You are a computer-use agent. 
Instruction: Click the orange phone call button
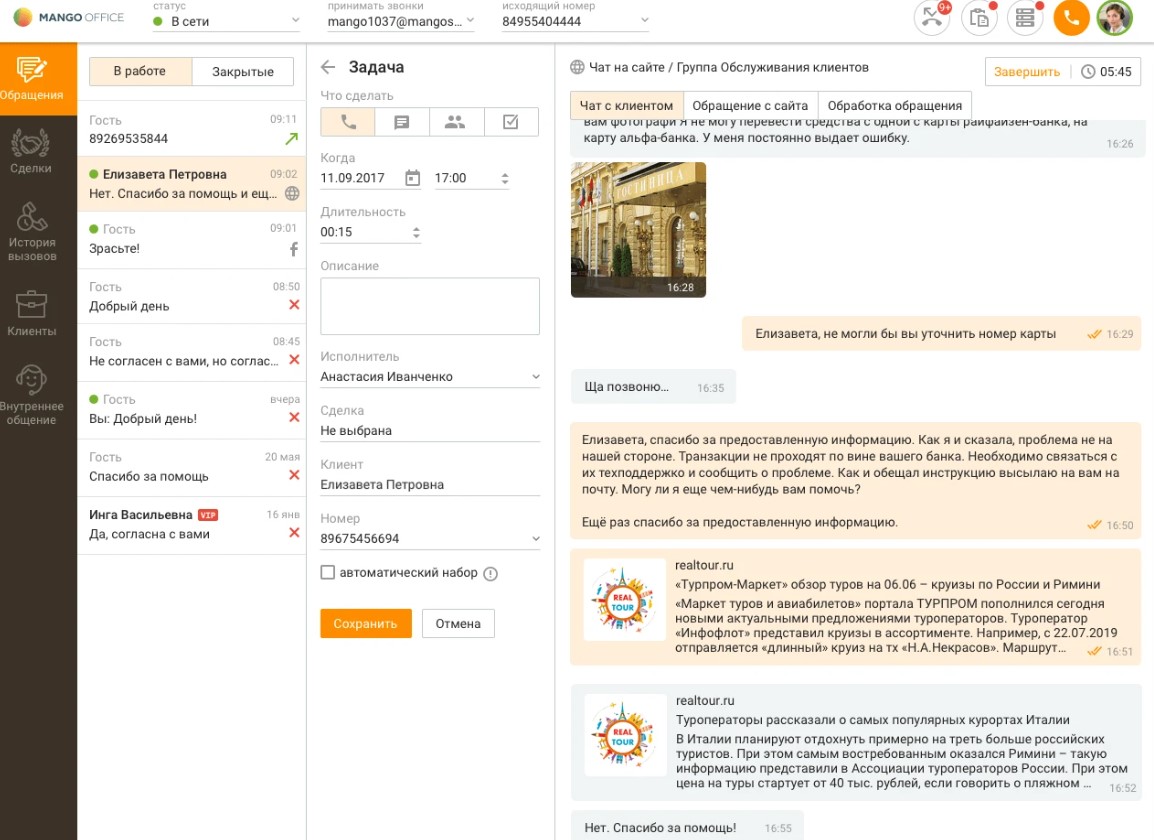point(1071,18)
